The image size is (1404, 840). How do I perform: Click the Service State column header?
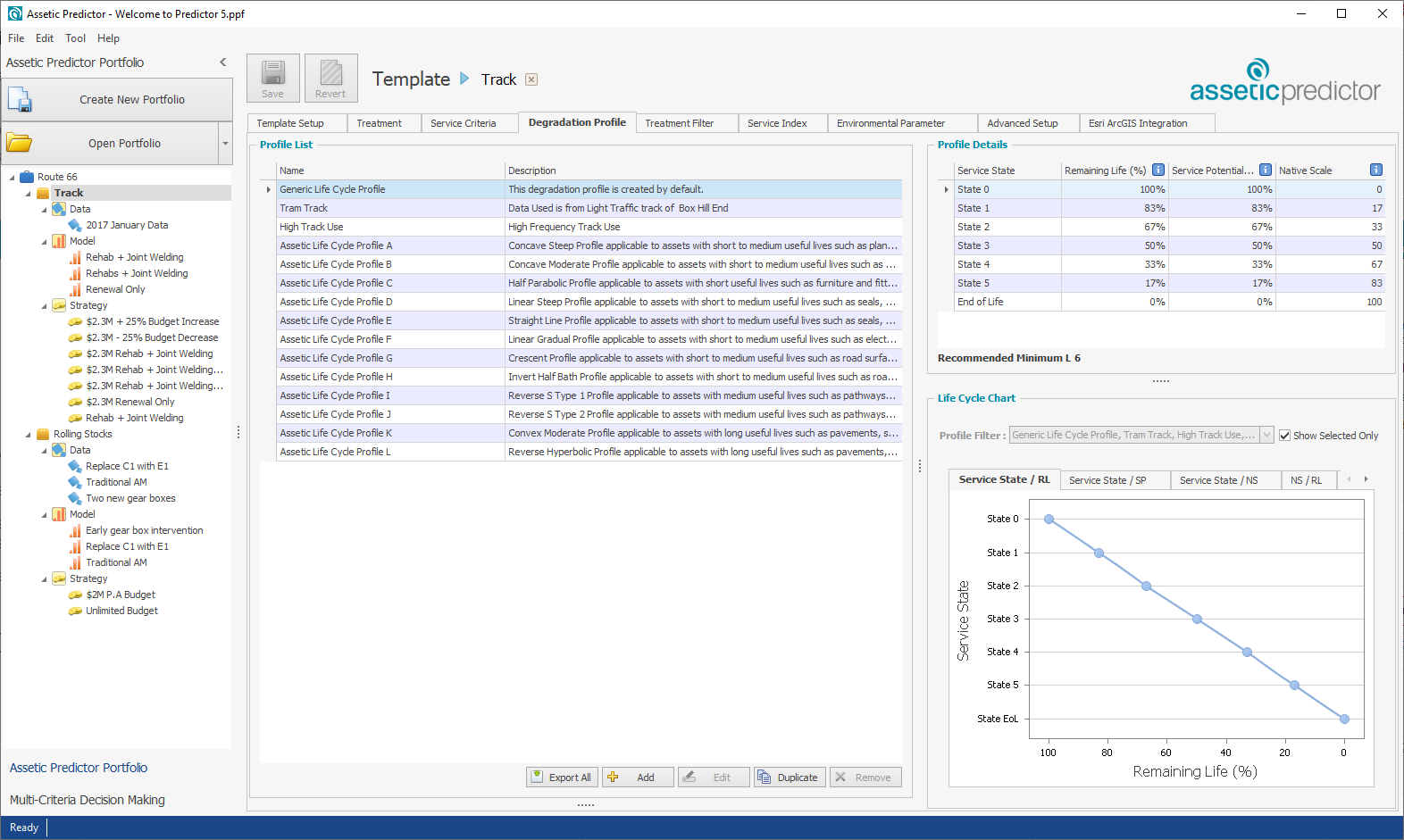[1007, 170]
